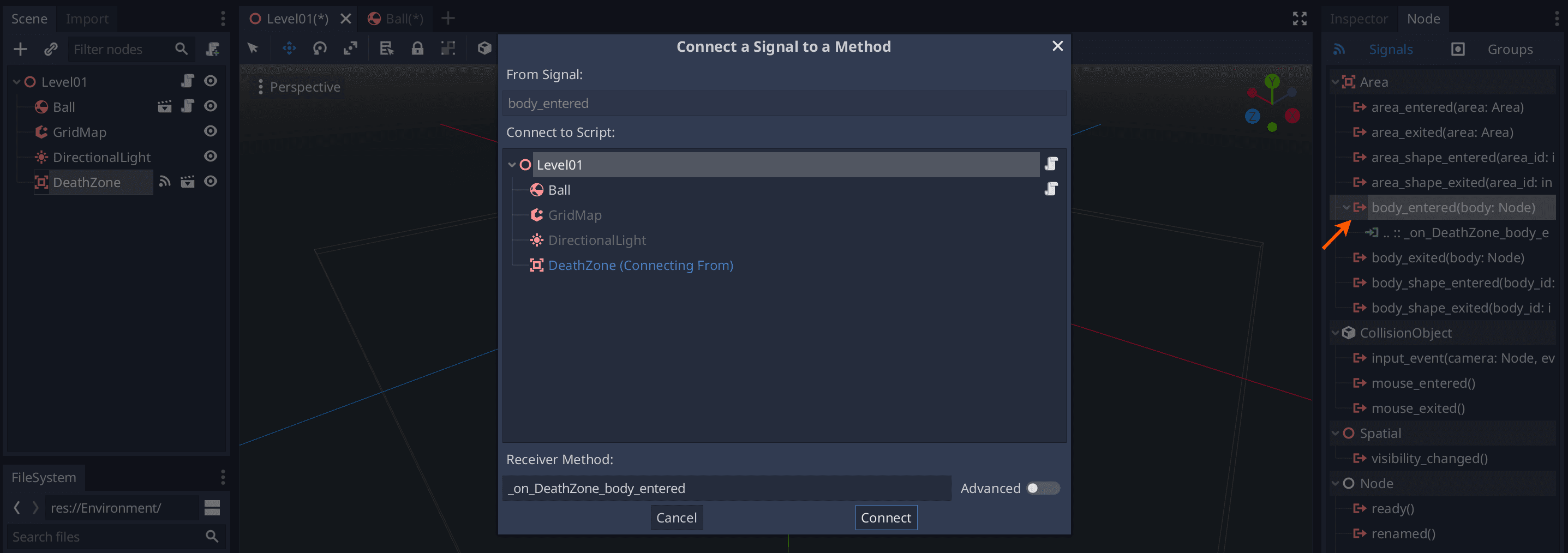Viewport: 1568px width, 553px height.
Task: Collapse the CollisionObject signals section
Action: pyautogui.click(x=1336, y=333)
